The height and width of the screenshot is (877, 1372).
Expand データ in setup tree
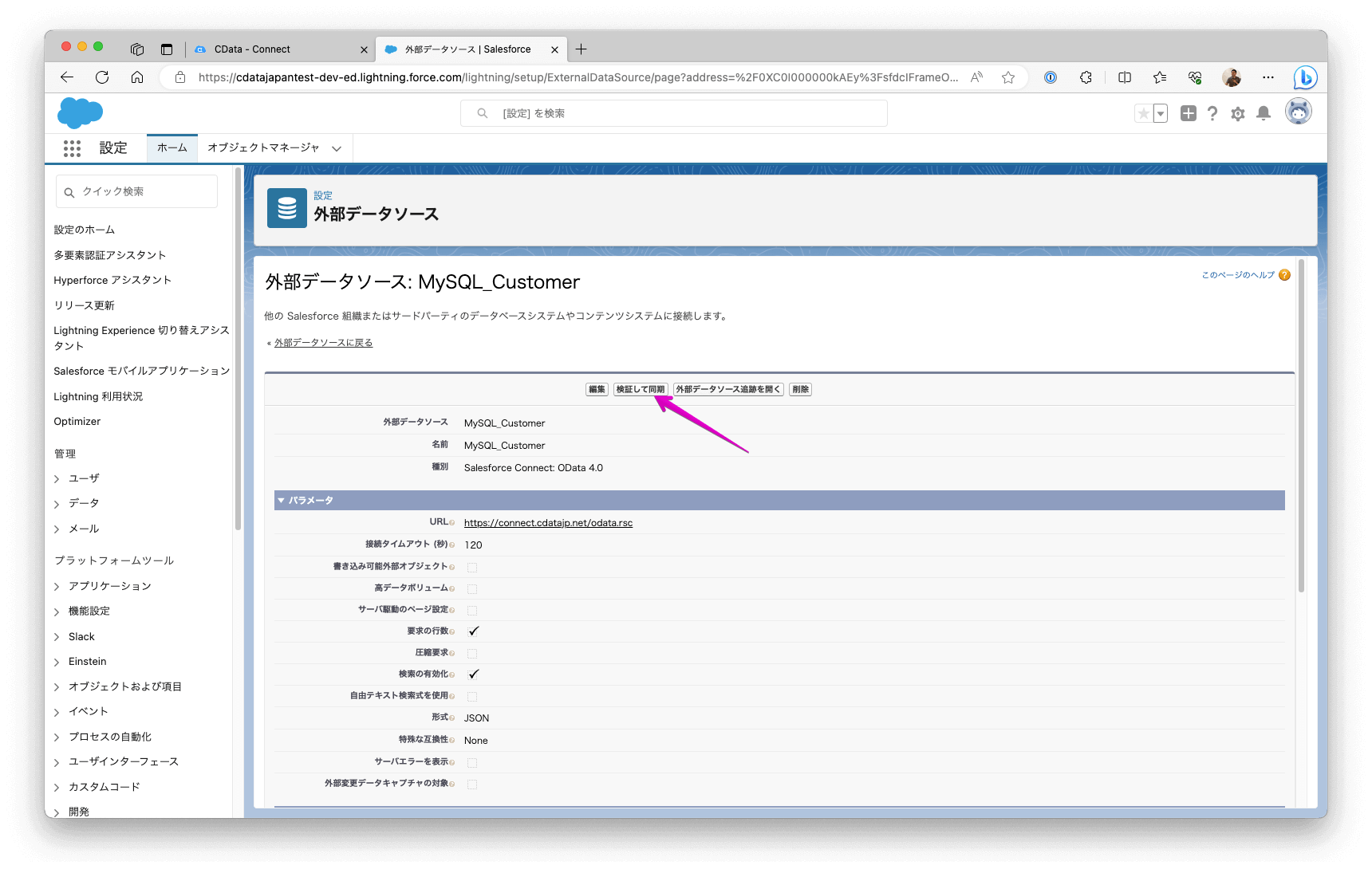point(57,505)
